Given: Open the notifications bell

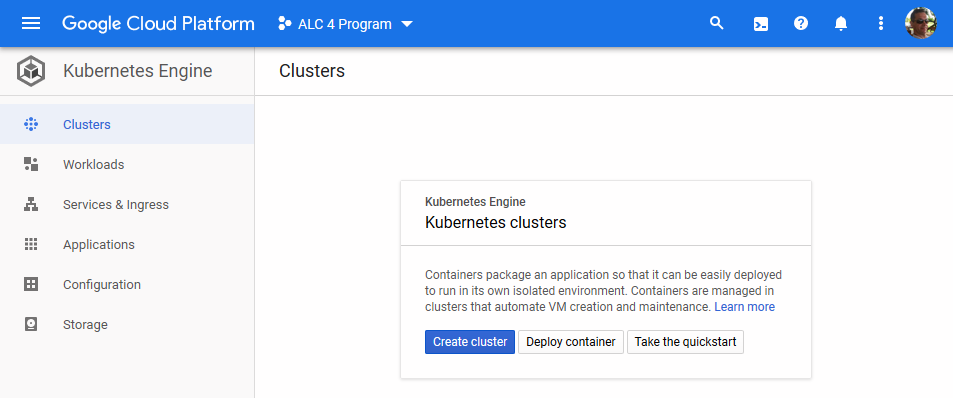Looking at the screenshot, I should pos(841,24).
